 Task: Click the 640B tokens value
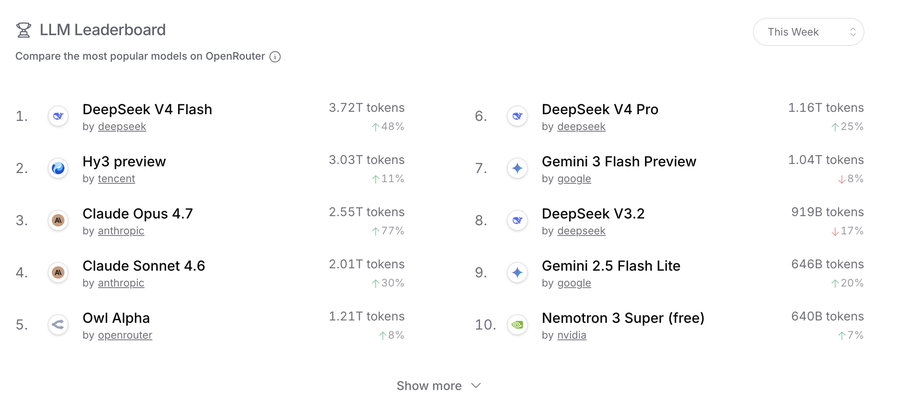click(828, 317)
